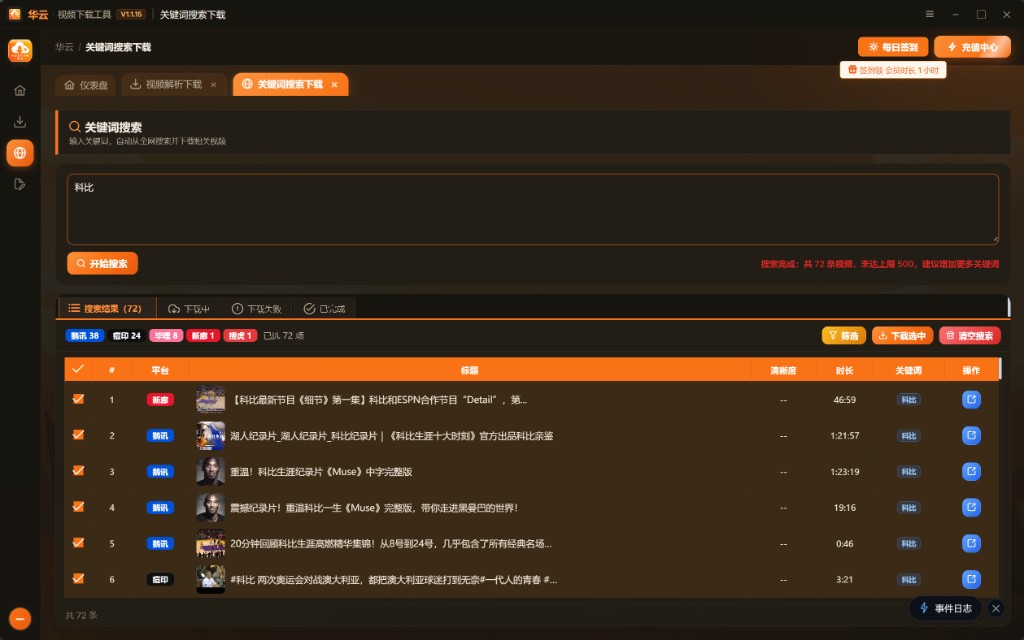The width and height of the screenshot is (1024, 640).
Task: Uncheck the checkbox for row 2
Action: [78, 435]
